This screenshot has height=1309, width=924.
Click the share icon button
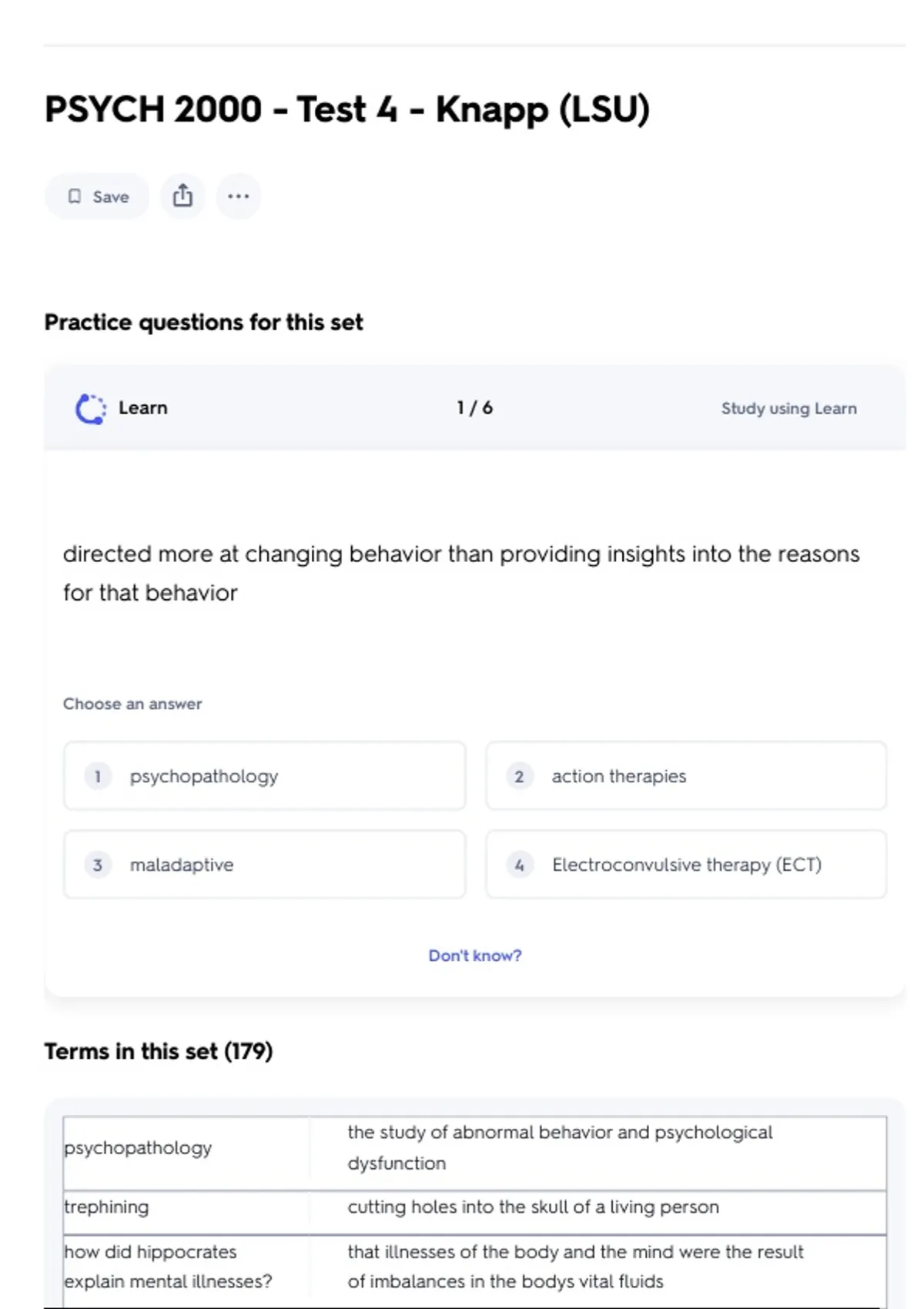pos(182,196)
